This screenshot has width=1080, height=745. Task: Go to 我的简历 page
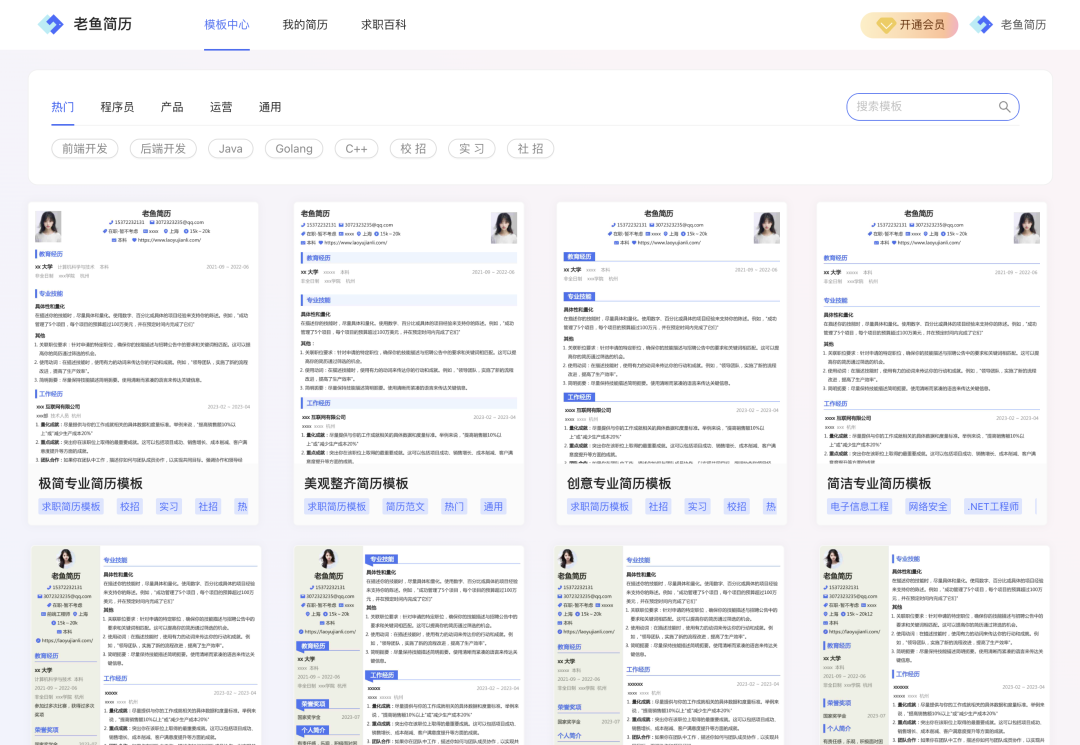coord(305,25)
